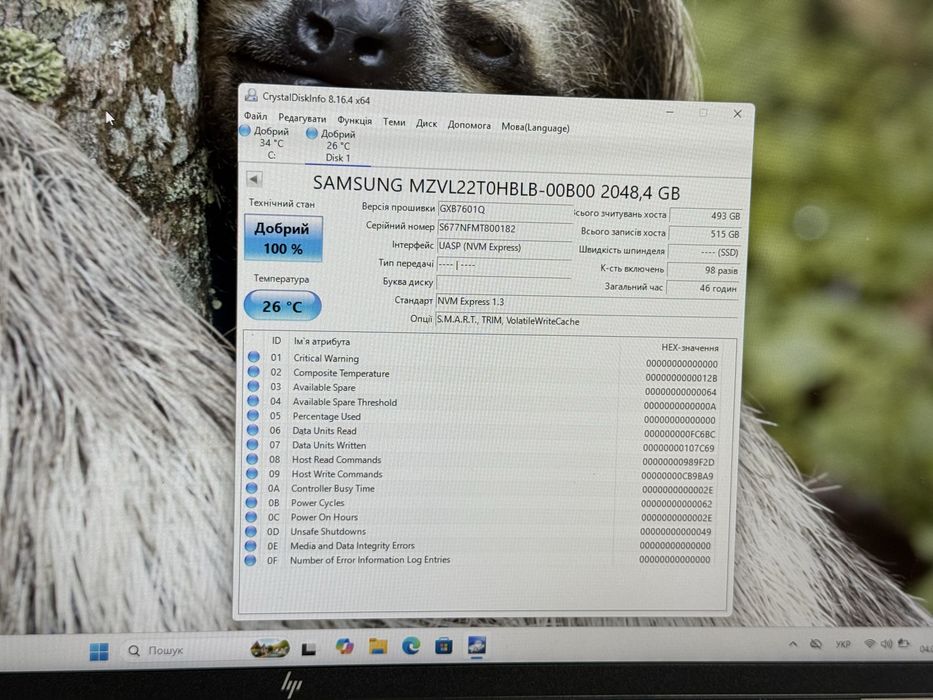Click the previous disk arrow button
Viewport: 933px width, 700px height.
point(255,179)
